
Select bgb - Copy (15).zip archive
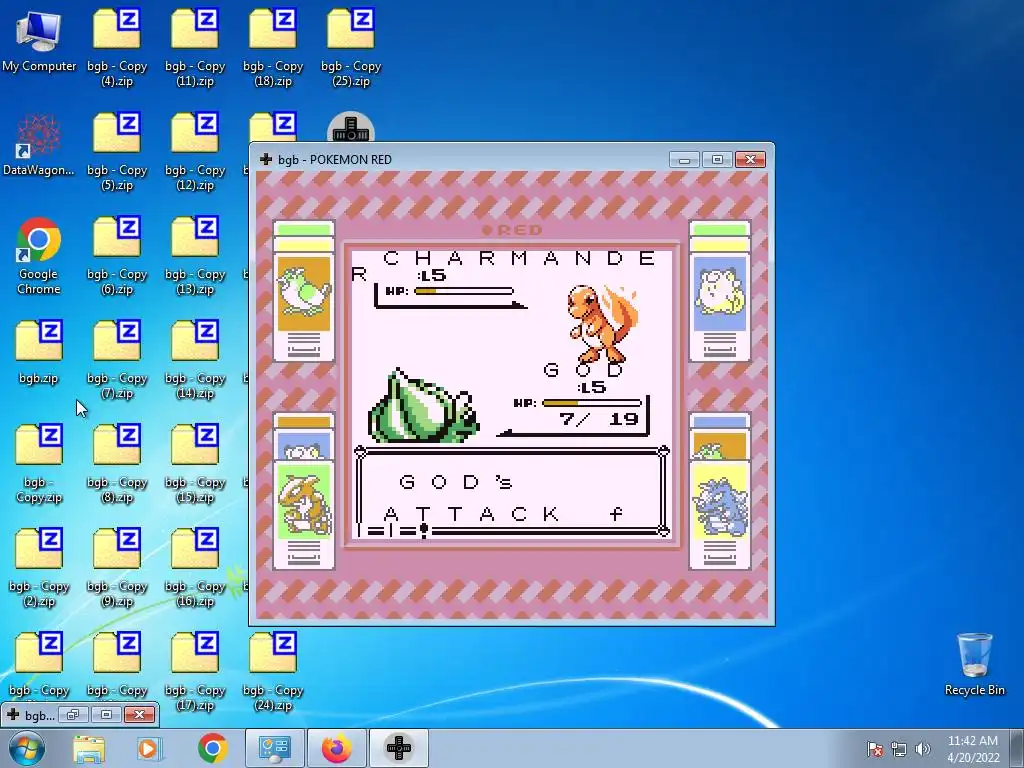[x=195, y=464]
